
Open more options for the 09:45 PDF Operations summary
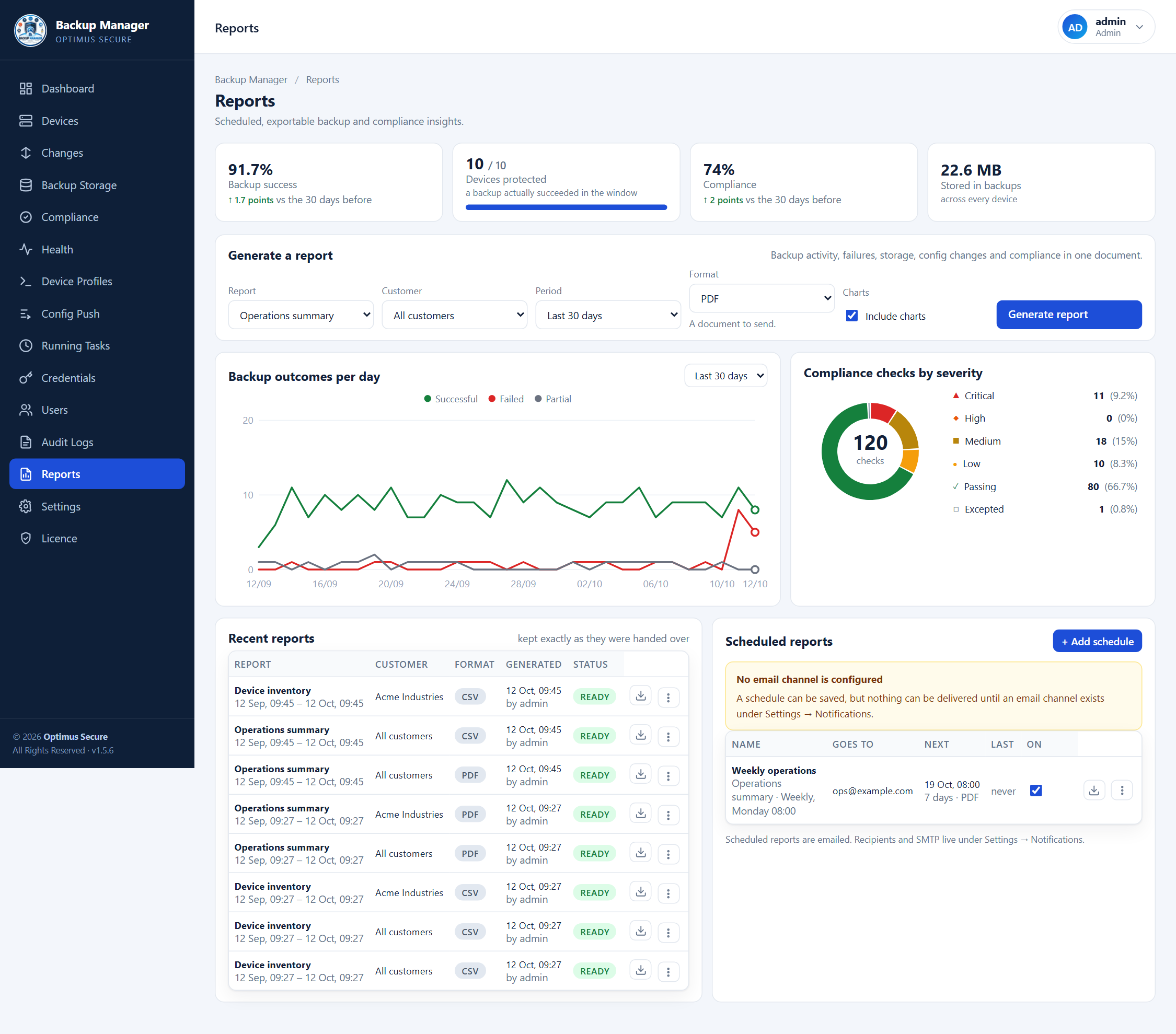pos(668,775)
